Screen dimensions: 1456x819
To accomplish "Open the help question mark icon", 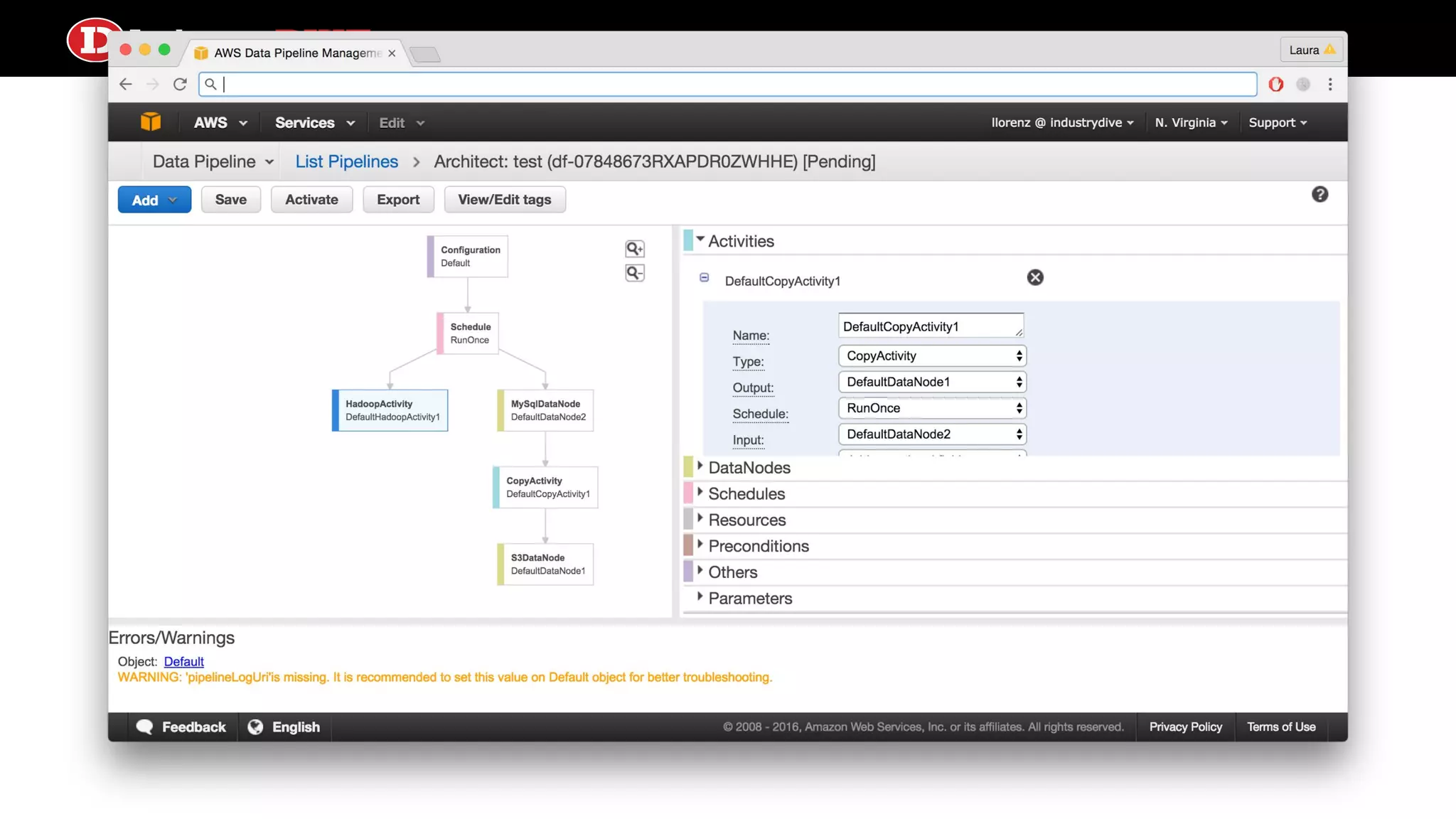I will click(x=1319, y=195).
